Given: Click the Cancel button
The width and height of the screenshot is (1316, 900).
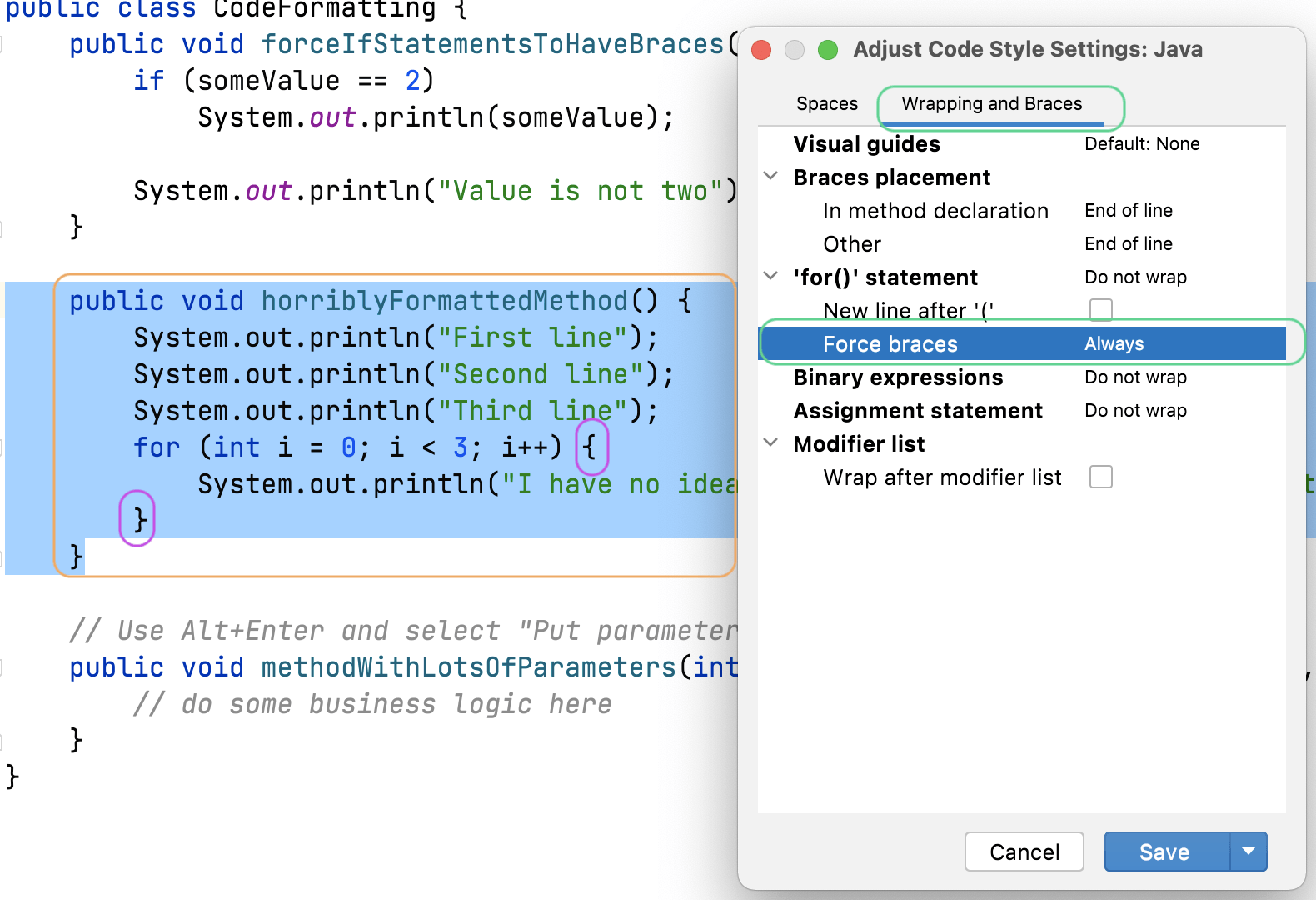Looking at the screenshot, I should click(x=1024, y=852).
